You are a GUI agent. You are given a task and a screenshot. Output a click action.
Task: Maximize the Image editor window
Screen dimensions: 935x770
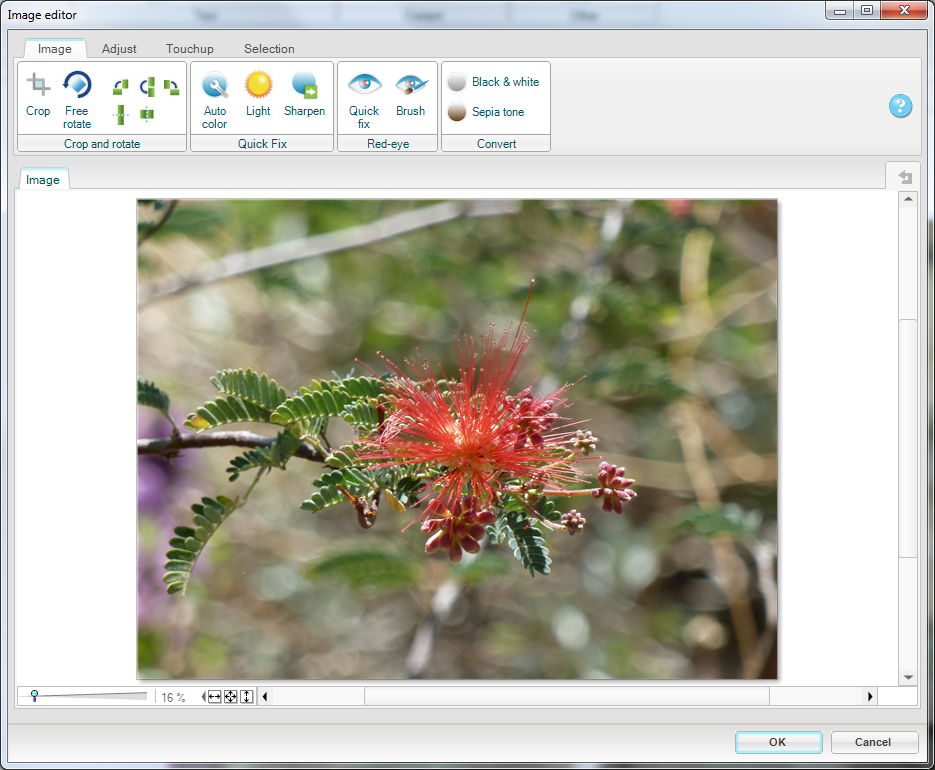(867, 10)
